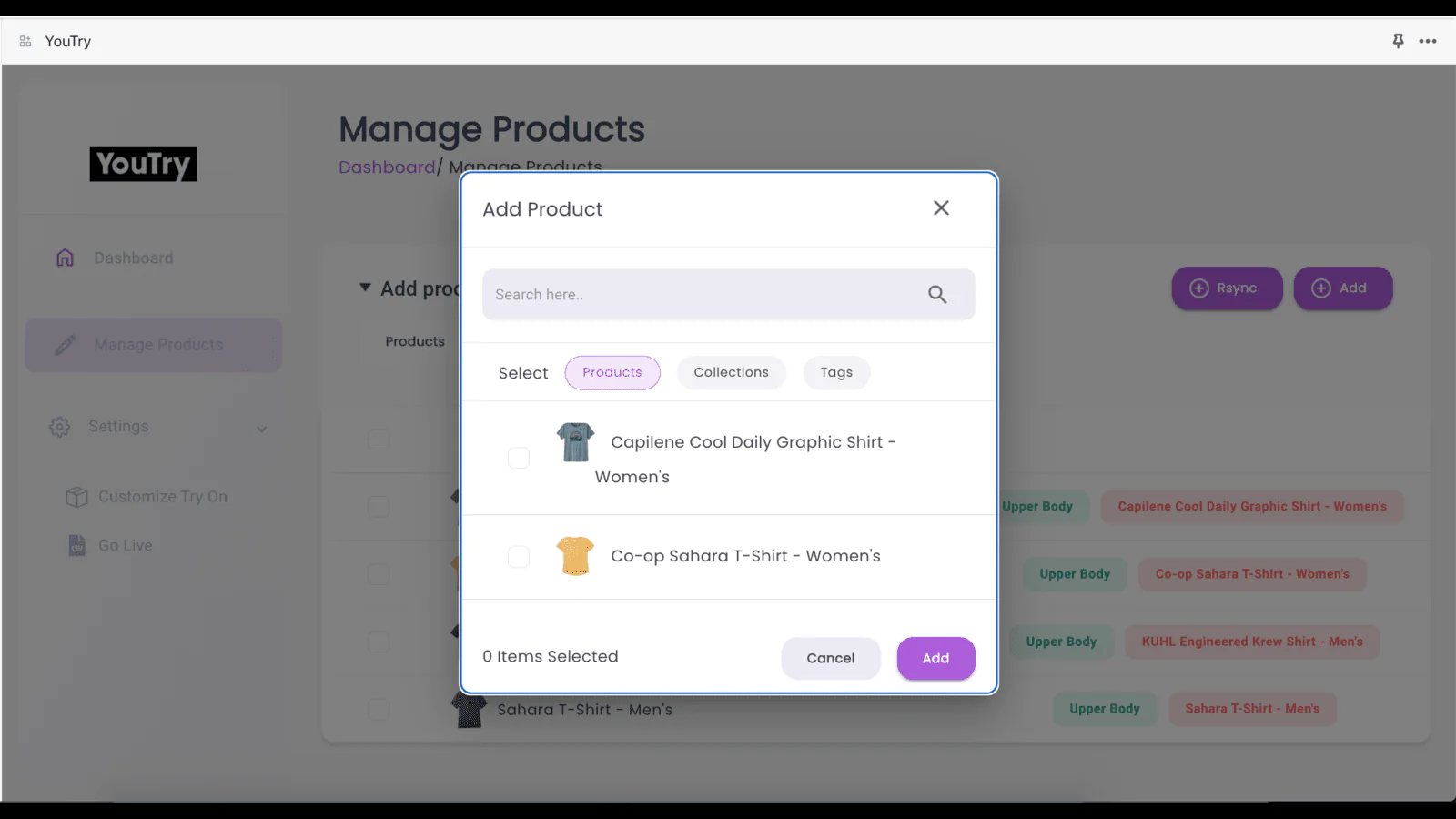
Task: Click the search magnifier icon
Action: pyautogui.click(x=937, y=294)
